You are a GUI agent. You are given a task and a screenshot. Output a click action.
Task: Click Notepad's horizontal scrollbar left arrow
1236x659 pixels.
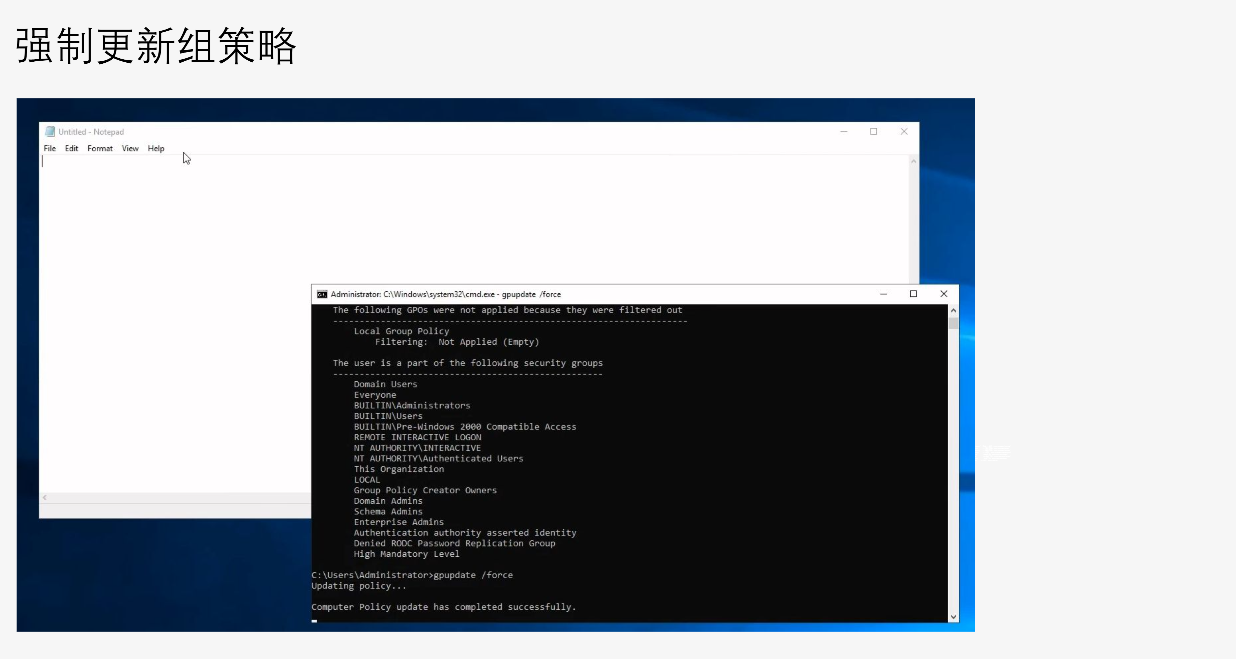[x=44, y=498]
